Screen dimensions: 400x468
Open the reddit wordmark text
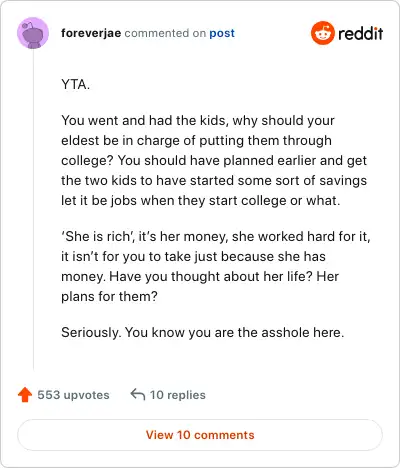tap(360, 33)
